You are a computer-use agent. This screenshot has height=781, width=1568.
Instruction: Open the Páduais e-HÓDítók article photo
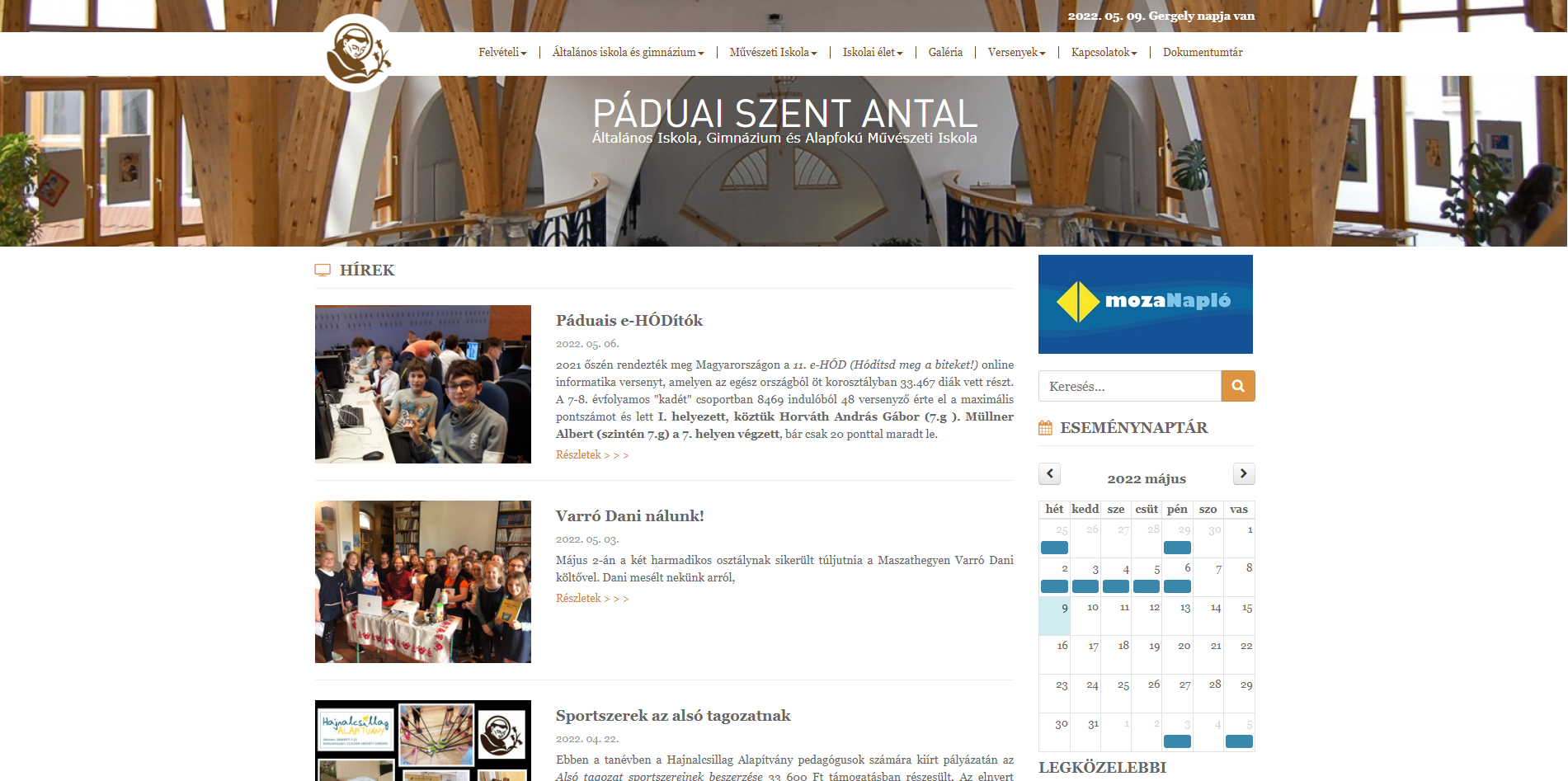(x=422, y=384)
